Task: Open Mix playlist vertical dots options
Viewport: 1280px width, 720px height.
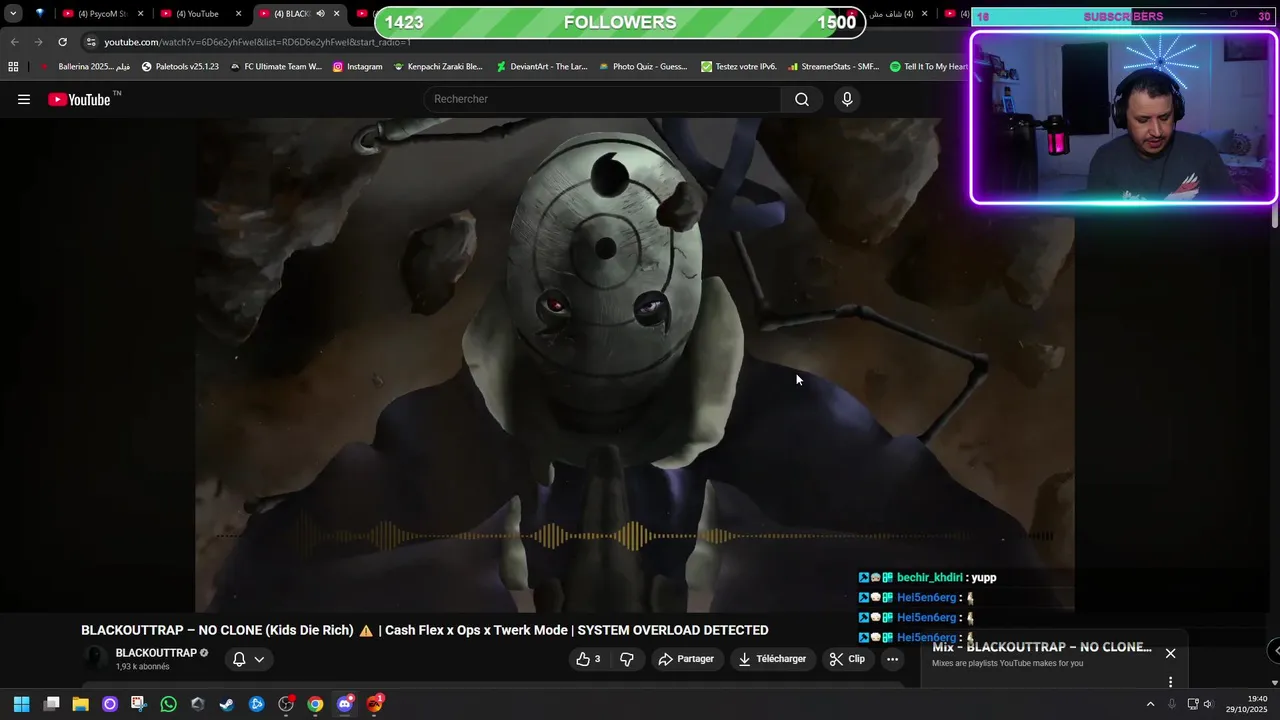Action: pyautogui.click(x=1170, y=682)
